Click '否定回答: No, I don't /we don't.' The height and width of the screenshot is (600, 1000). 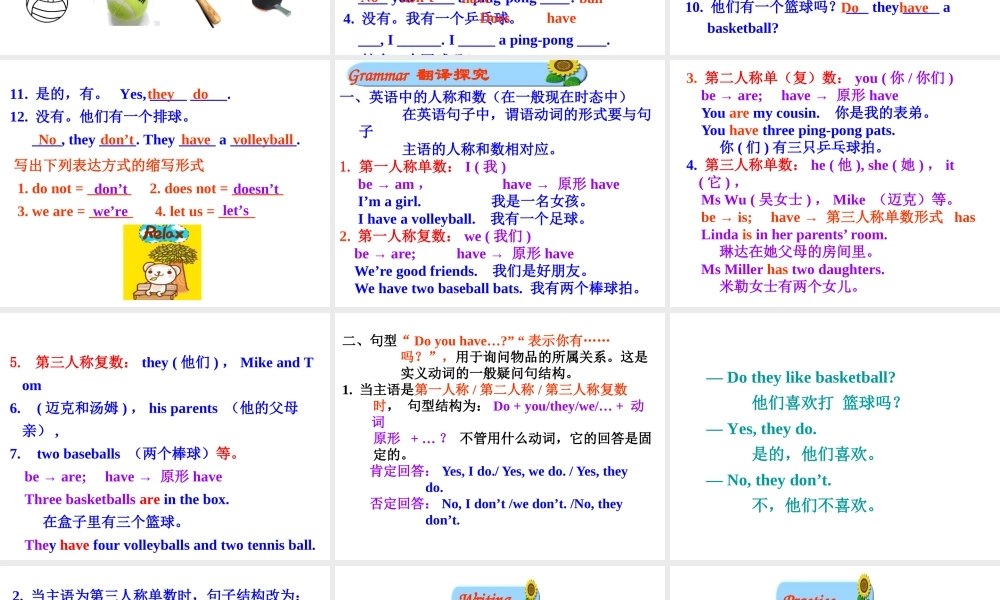(496, 511)
